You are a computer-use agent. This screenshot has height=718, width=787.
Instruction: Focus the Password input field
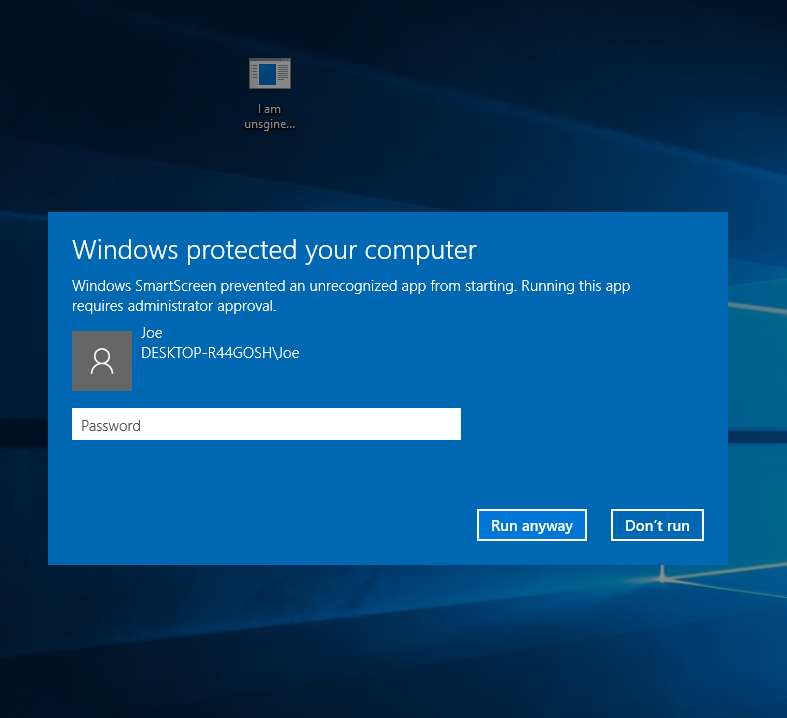[x=266, y=424]
